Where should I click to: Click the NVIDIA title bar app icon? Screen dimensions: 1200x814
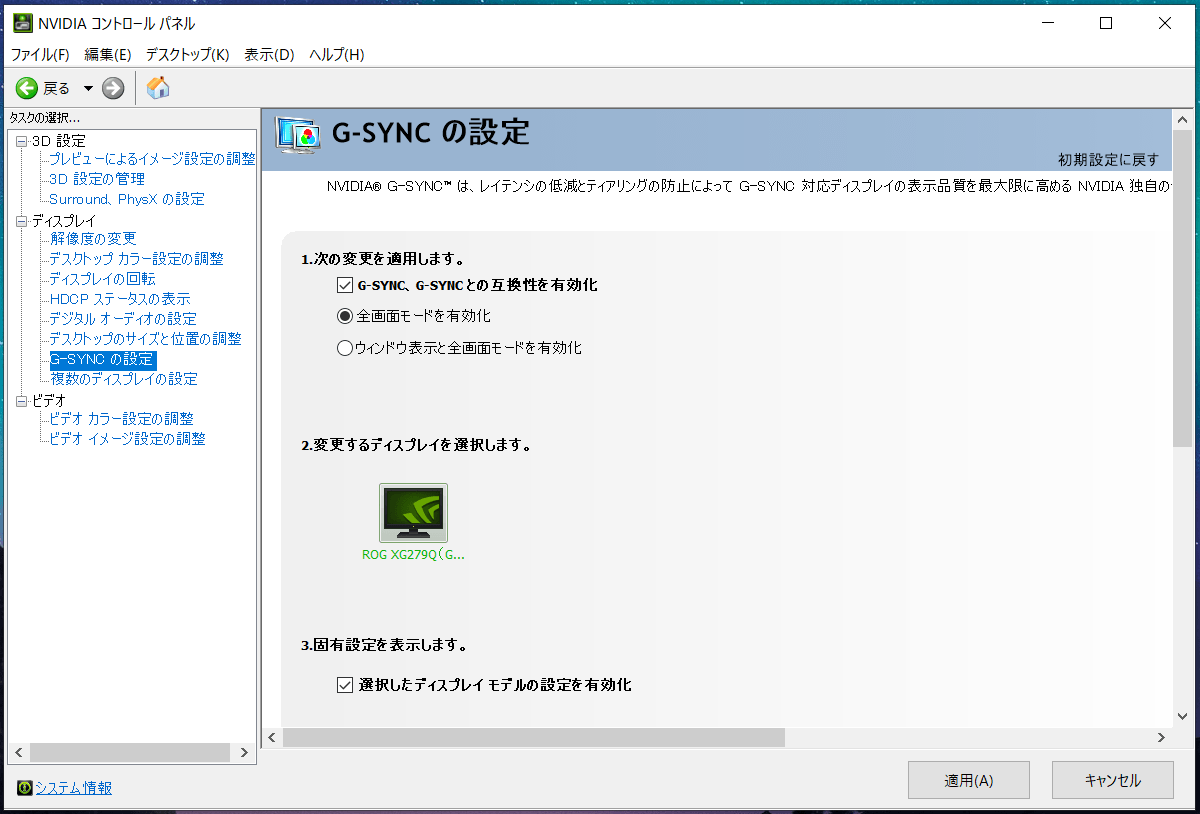click(22, 23)
